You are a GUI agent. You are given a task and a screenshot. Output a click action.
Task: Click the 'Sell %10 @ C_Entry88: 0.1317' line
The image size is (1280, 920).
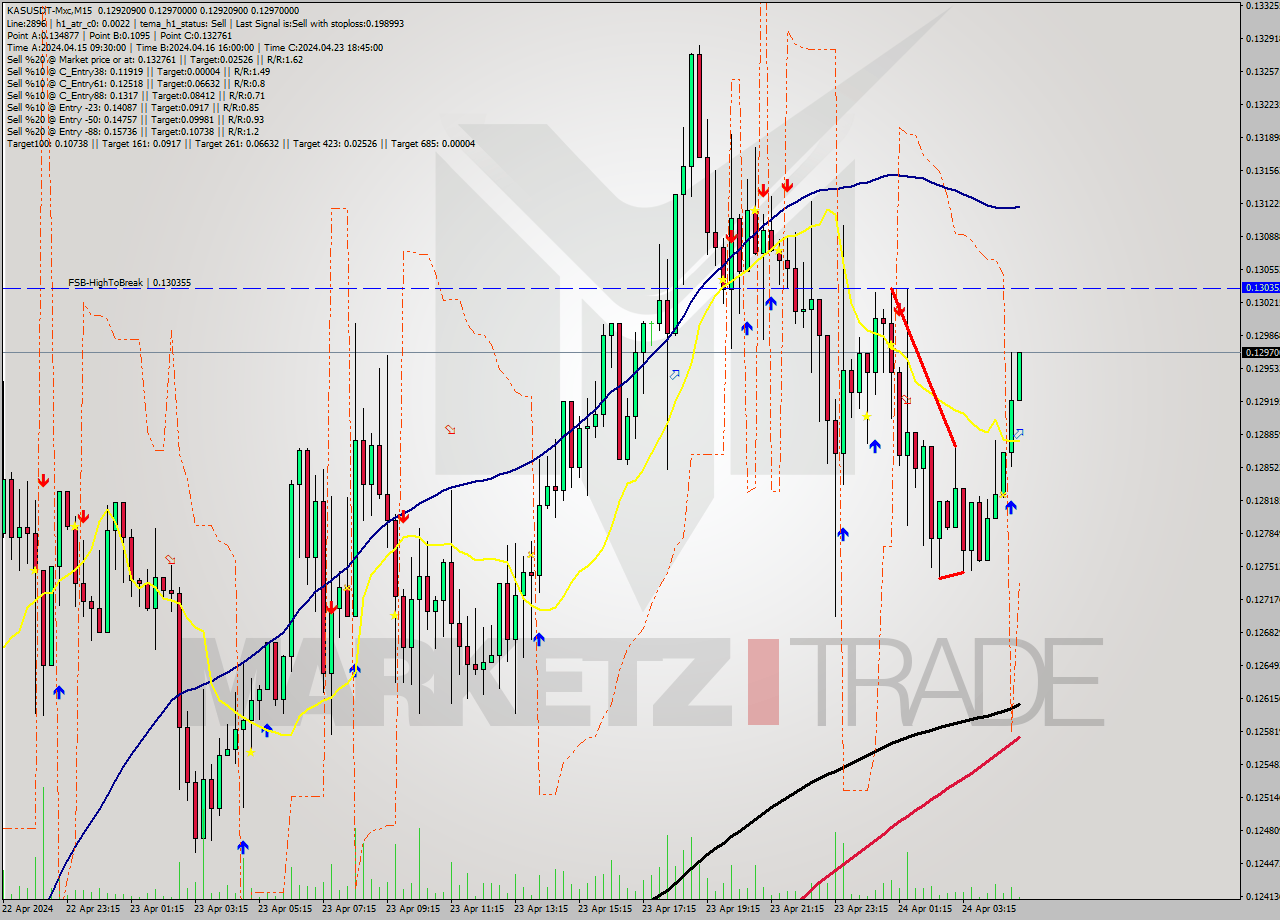pyautogui.click(x=135, y=95)
